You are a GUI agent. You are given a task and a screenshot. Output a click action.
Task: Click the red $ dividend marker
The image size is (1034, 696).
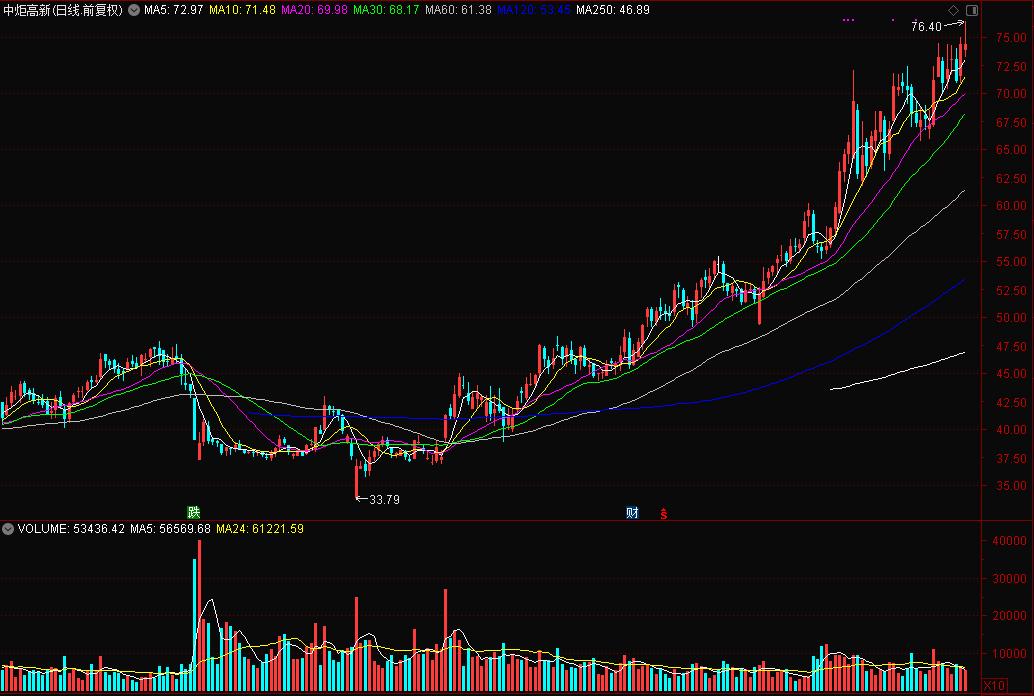[x=663, y=514]
